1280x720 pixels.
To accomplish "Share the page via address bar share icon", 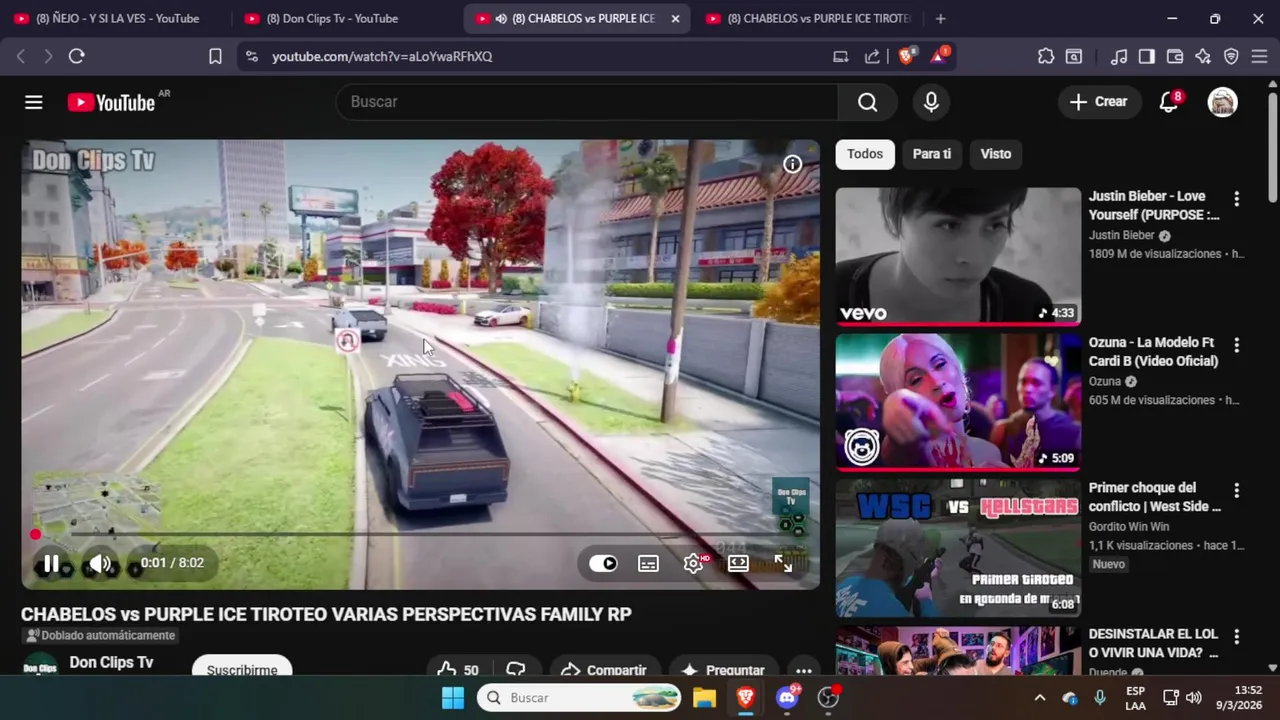I will click(872, 57).
